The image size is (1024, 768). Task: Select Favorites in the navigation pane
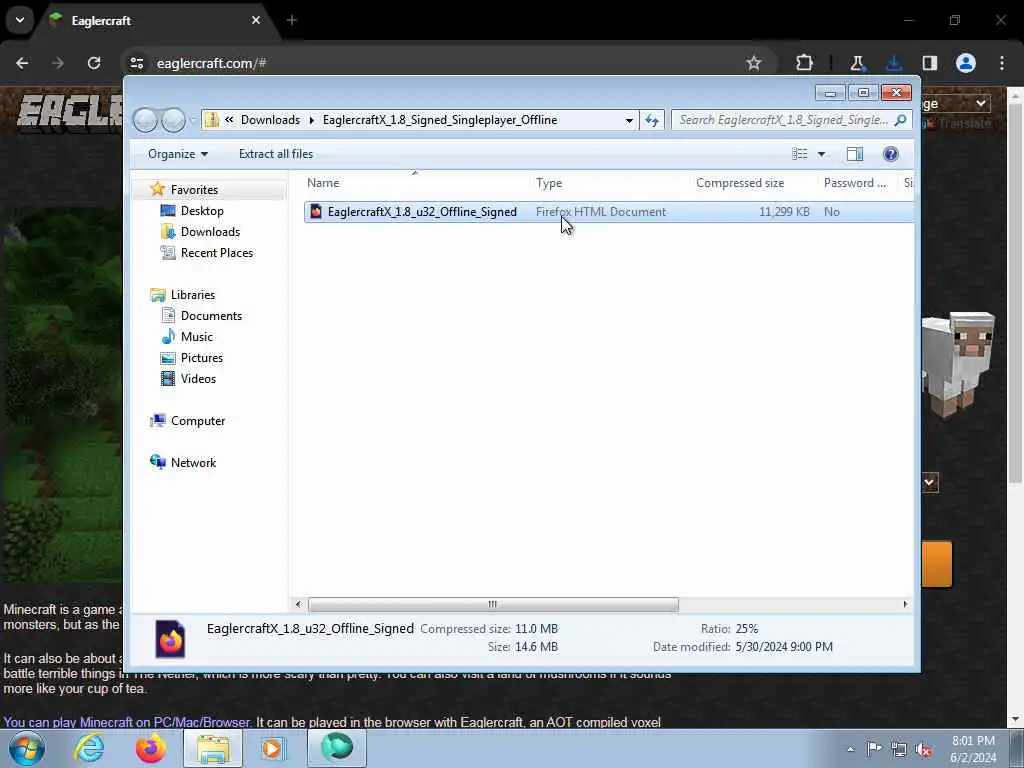[194, 189]
